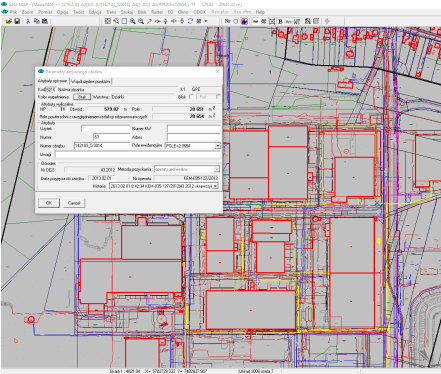
Task: Click the Warstwa field showing Działki
Action: click(x=143, y=97)
